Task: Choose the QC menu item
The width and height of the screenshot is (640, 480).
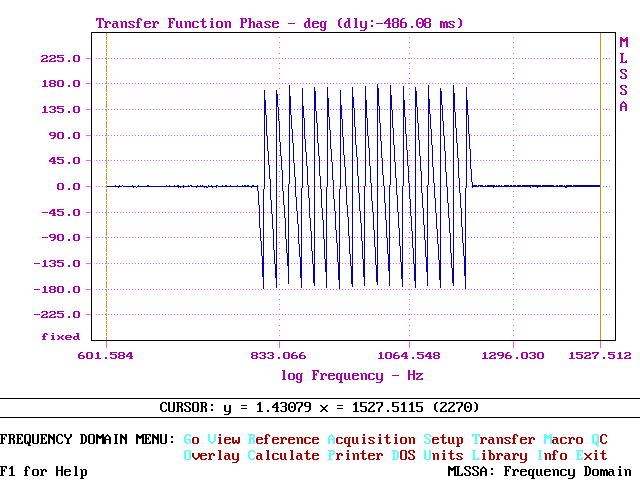Action: 600,440
